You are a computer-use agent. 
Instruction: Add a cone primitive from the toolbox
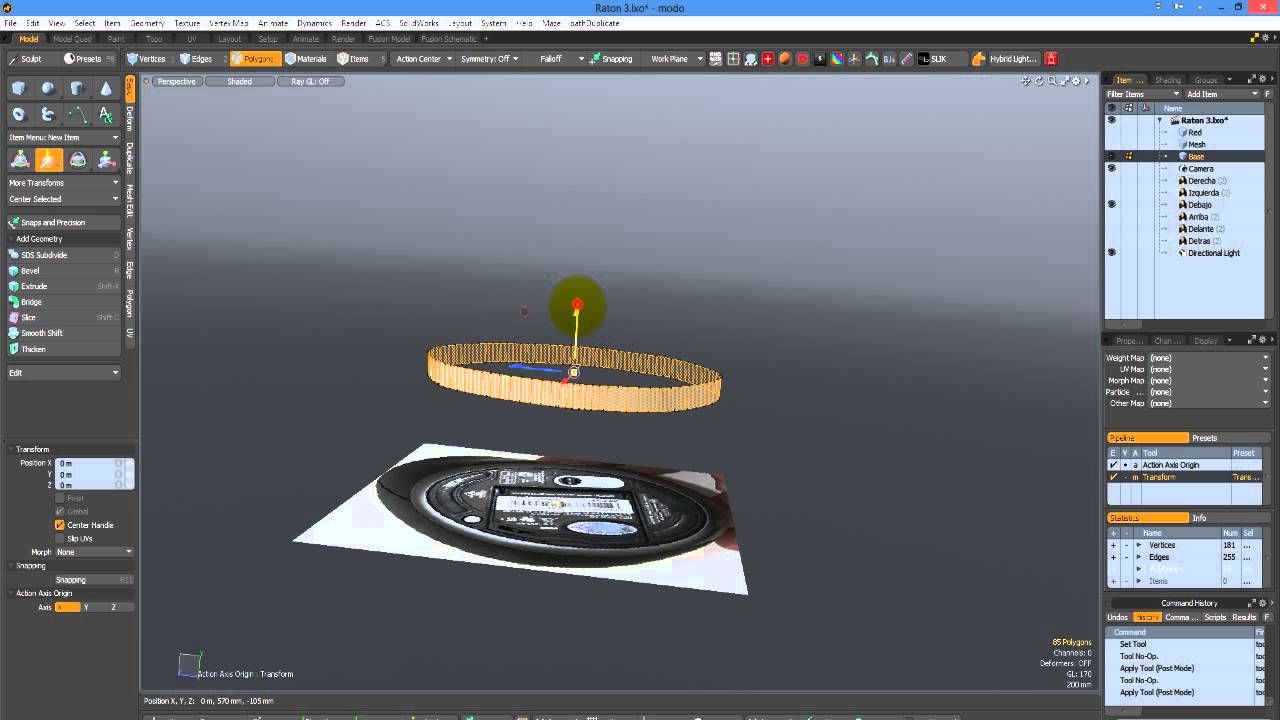click(x=106, y=89)
